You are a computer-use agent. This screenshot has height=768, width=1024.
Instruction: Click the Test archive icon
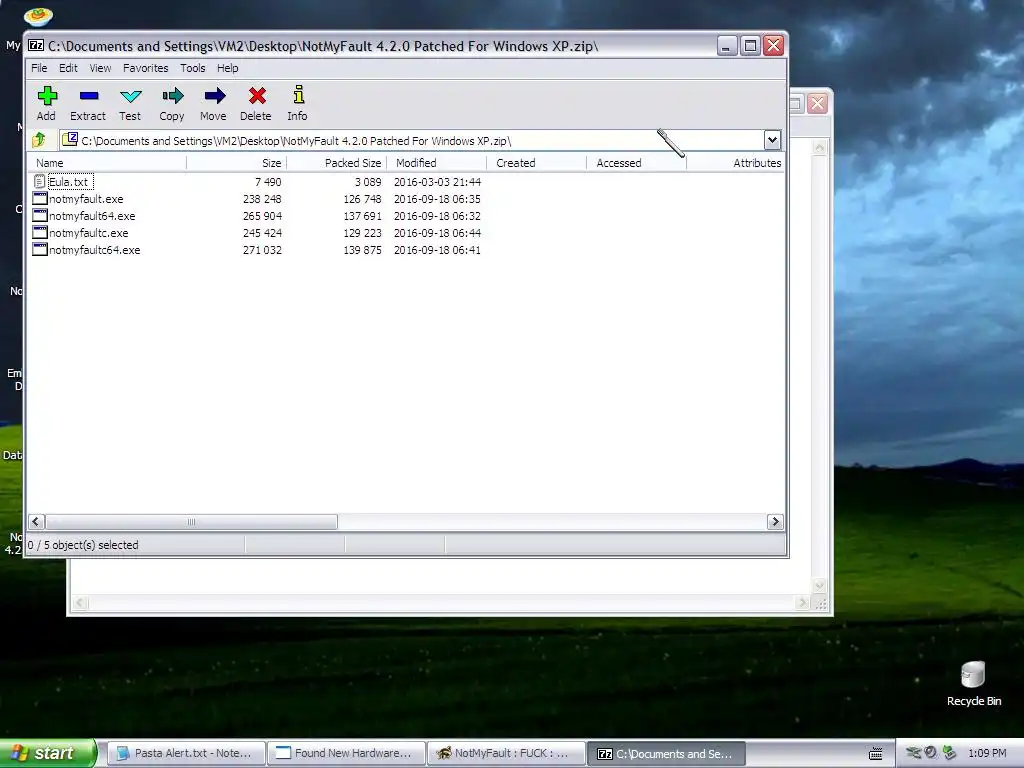[130, 96]
